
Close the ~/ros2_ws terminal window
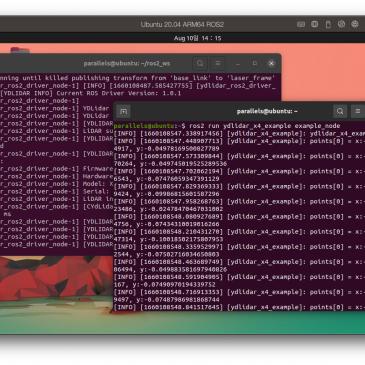[x=271, y=63]
